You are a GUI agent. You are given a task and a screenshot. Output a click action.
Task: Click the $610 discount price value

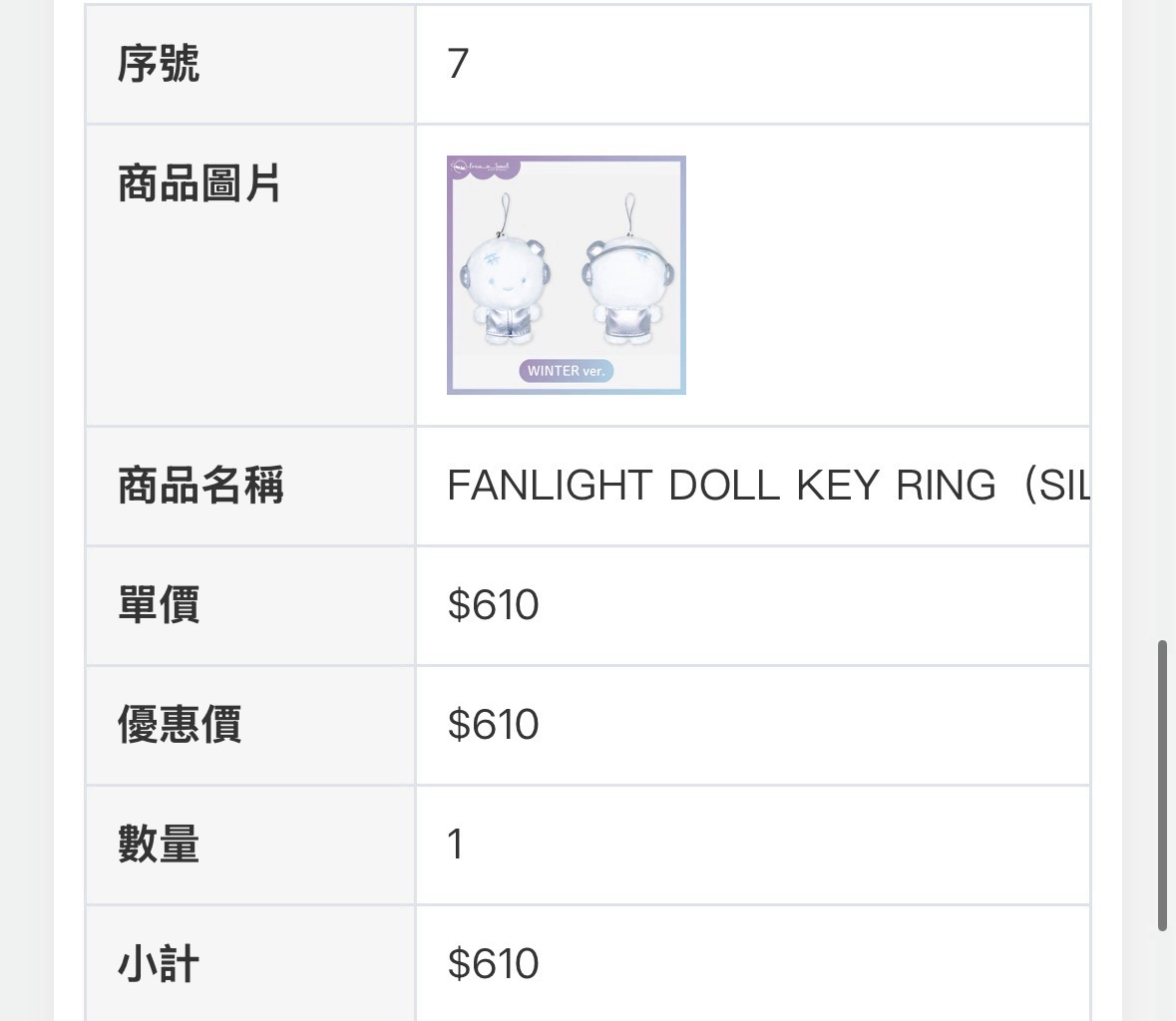click(493, 725)
